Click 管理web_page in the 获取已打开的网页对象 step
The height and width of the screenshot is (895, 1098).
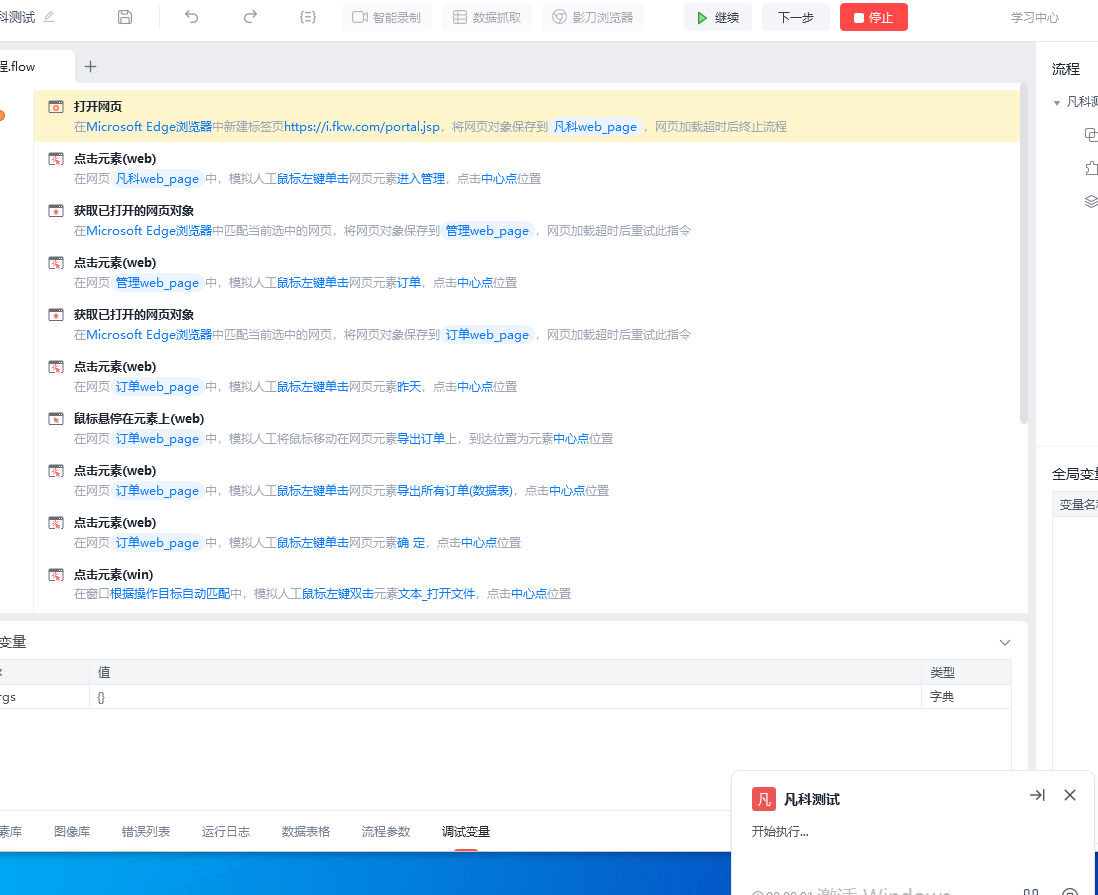click(x=487, y=230)
